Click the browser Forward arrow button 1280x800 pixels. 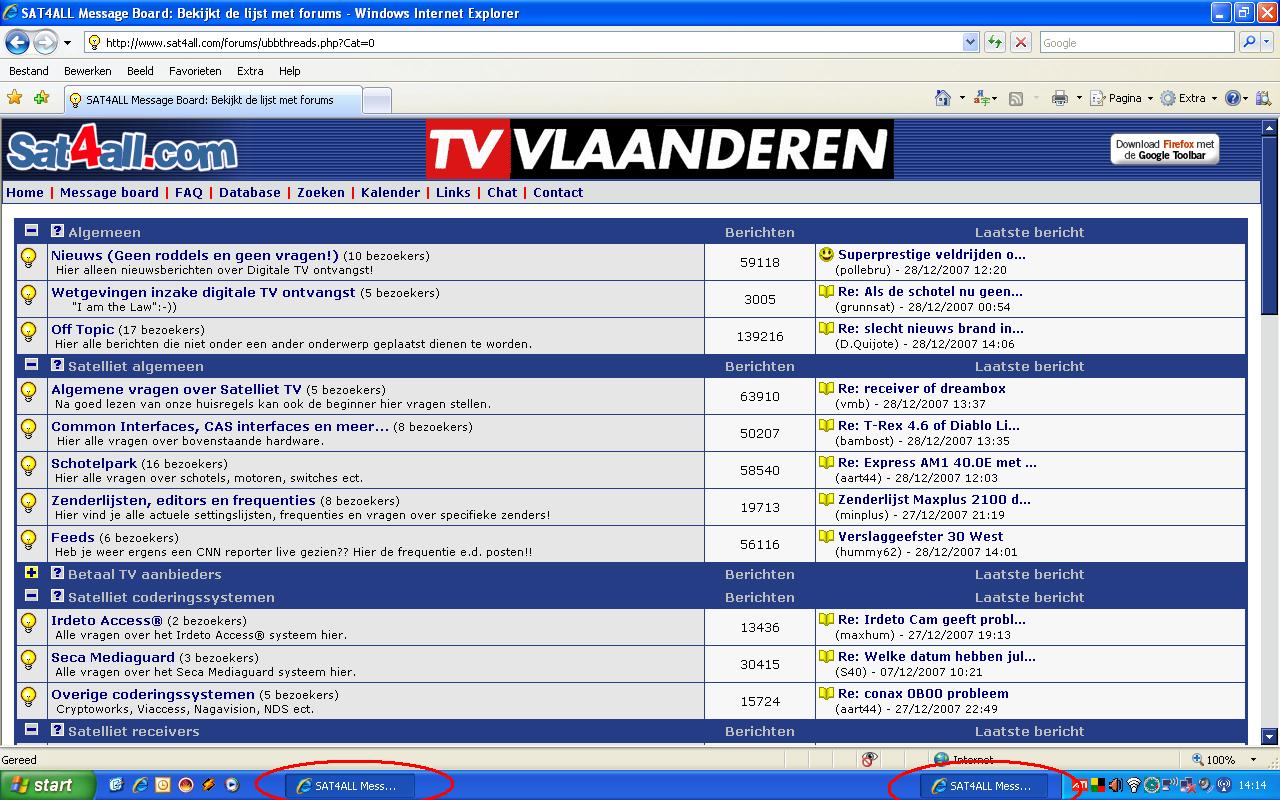45,42
